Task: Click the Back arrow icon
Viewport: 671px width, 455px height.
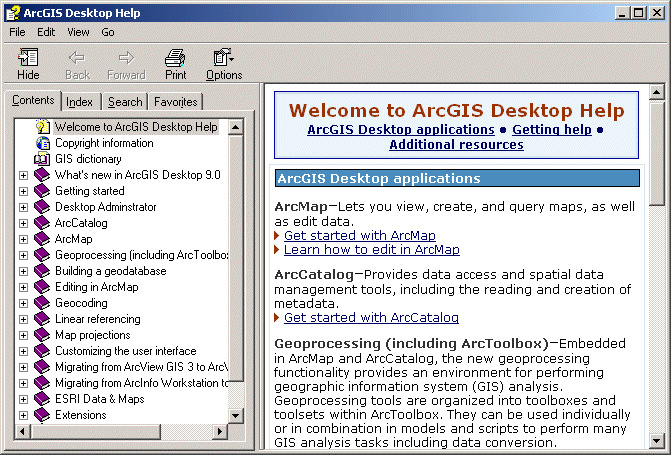Action: point(77,57)
